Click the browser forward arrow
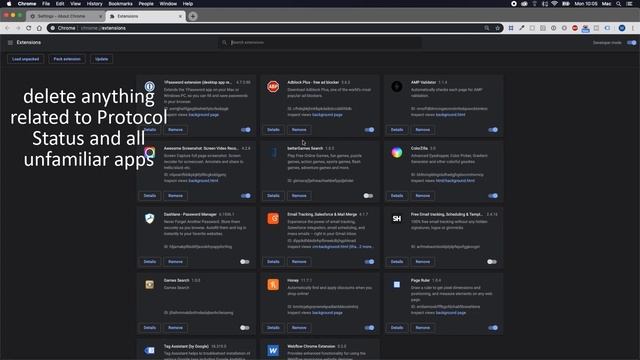Screen dimensions: 640x360 coord(18,28)
